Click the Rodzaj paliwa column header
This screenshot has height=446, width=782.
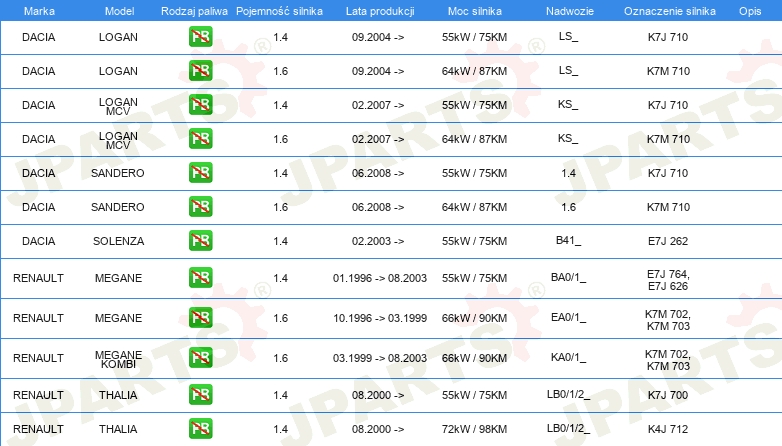194,11
